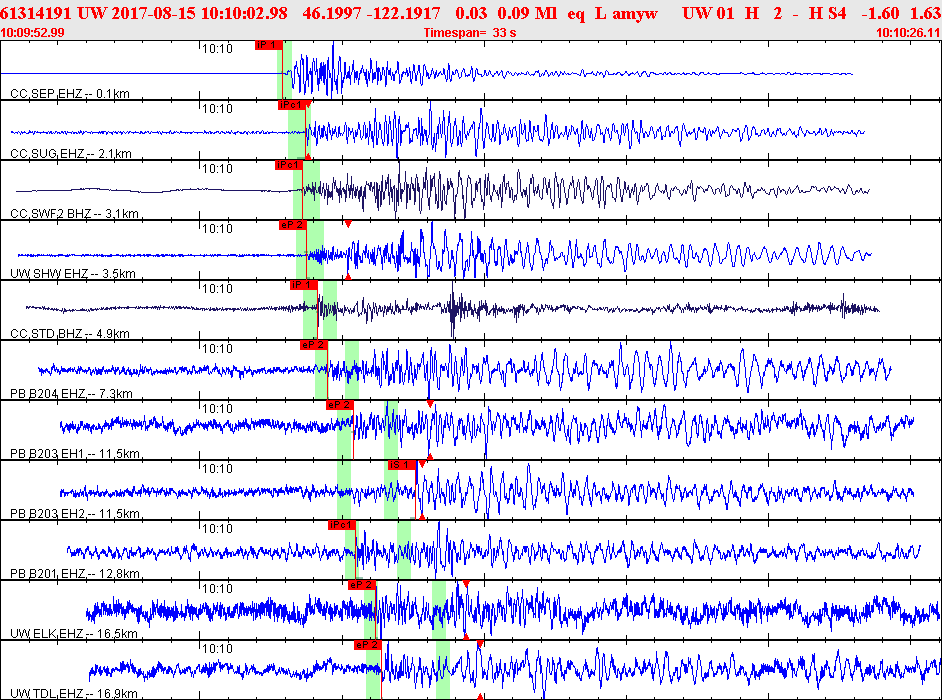Click the station label UW.TDL.EHZ -- 16.9km
Screen dimensions: 942x700
coord(74,694)
